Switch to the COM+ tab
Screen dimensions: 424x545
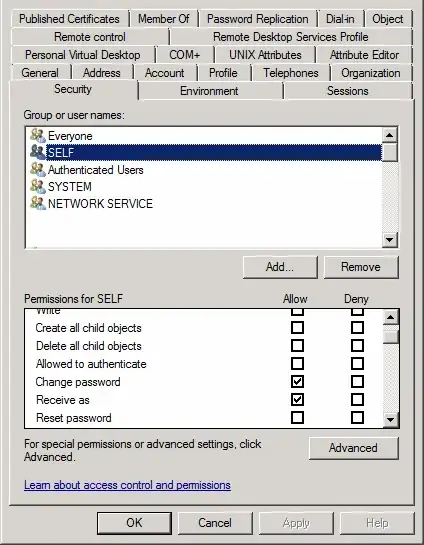(185, 55)
